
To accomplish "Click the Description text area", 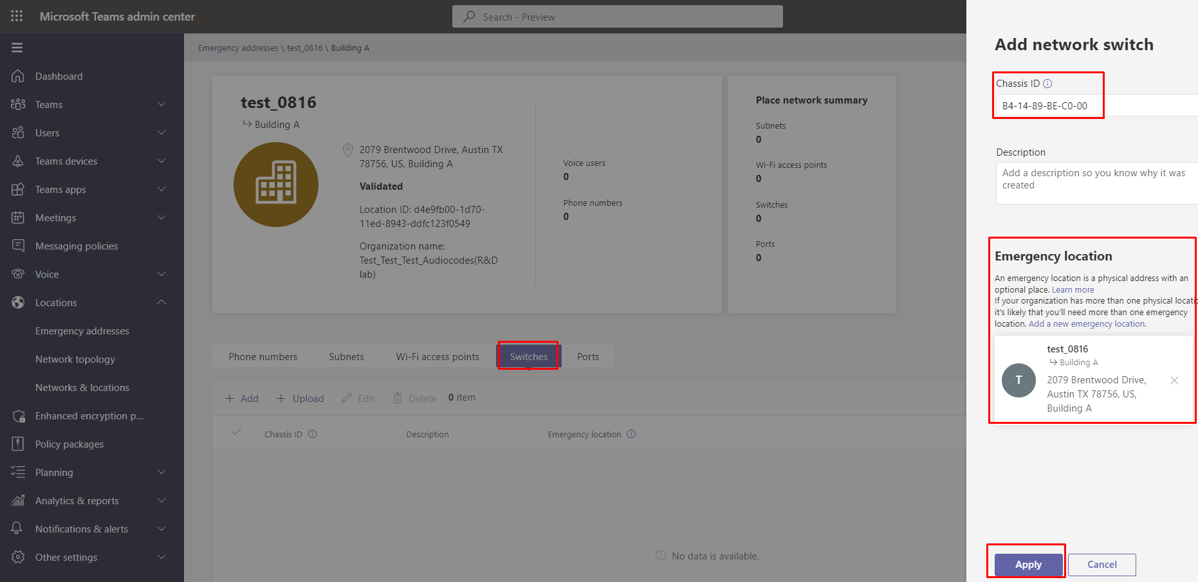I will pyautogui.click(x=1096, y=183).
